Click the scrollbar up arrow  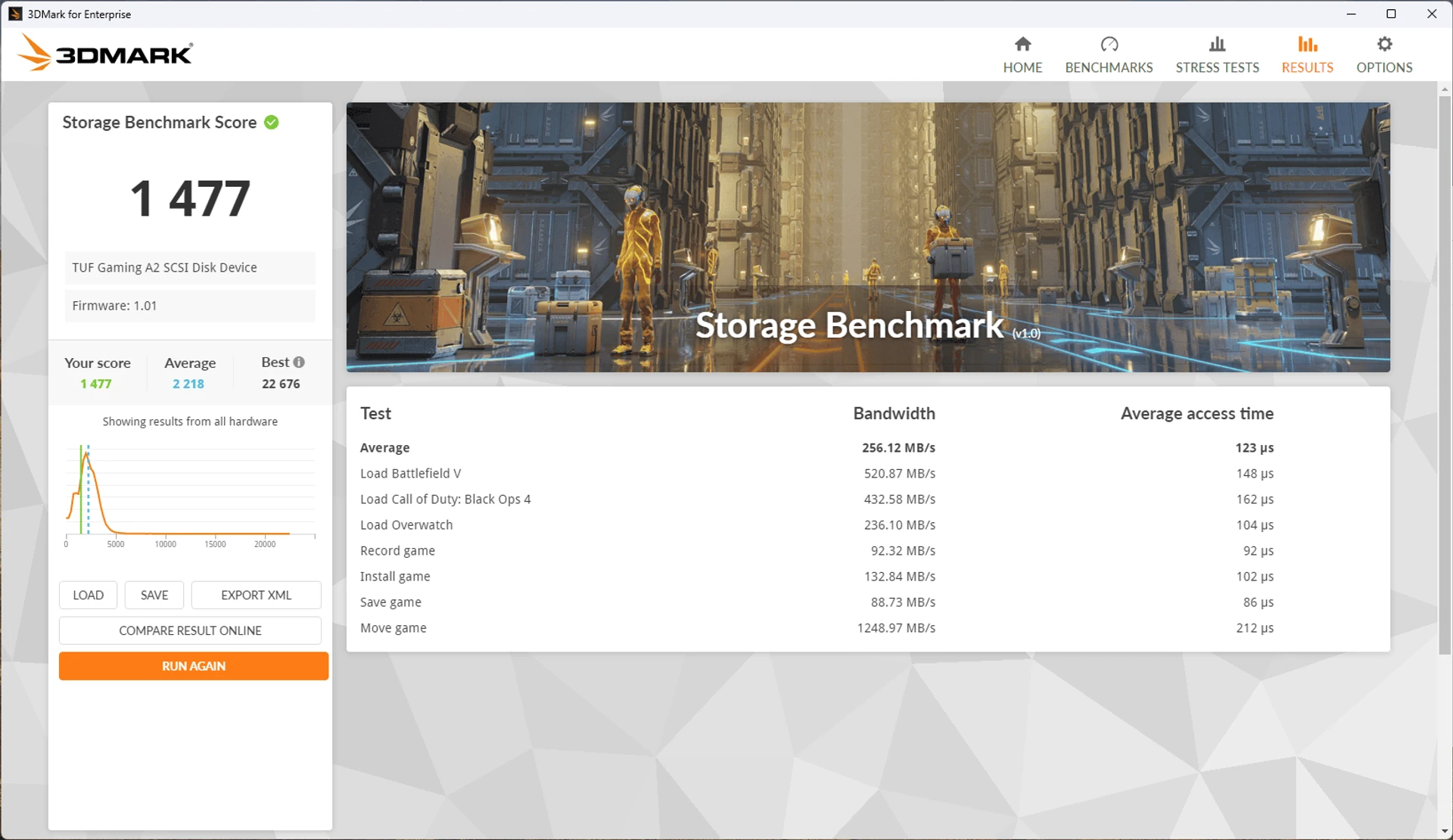tap(1445, 89)
